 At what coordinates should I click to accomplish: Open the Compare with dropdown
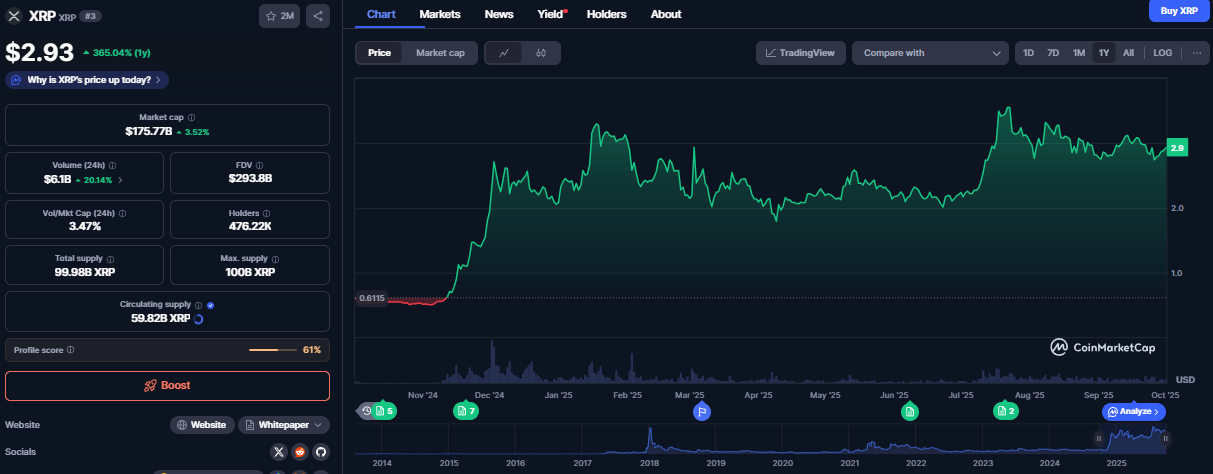(930, 53)
